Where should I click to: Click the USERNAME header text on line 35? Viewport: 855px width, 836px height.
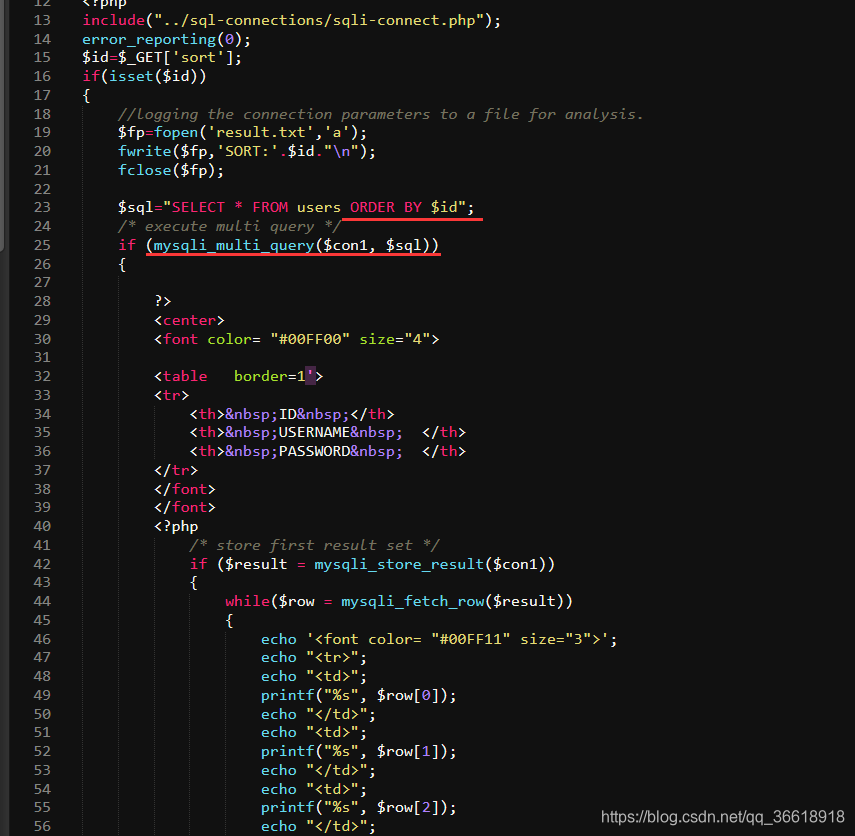pos(314,433)
